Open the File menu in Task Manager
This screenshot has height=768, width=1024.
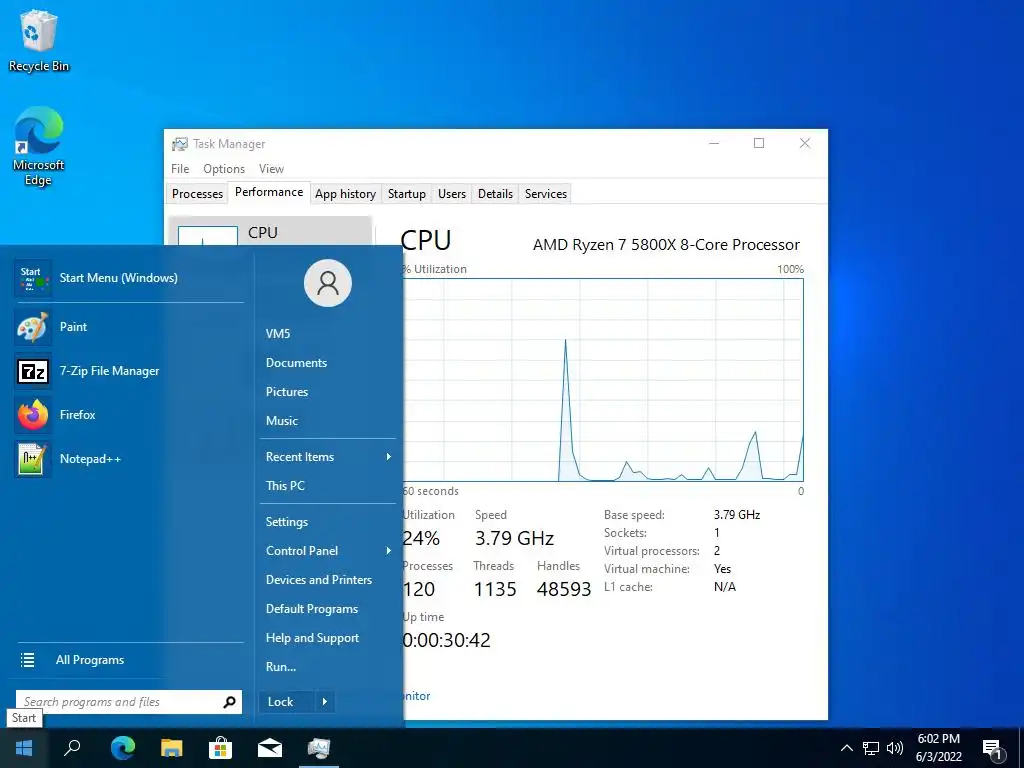pos(180,168)
